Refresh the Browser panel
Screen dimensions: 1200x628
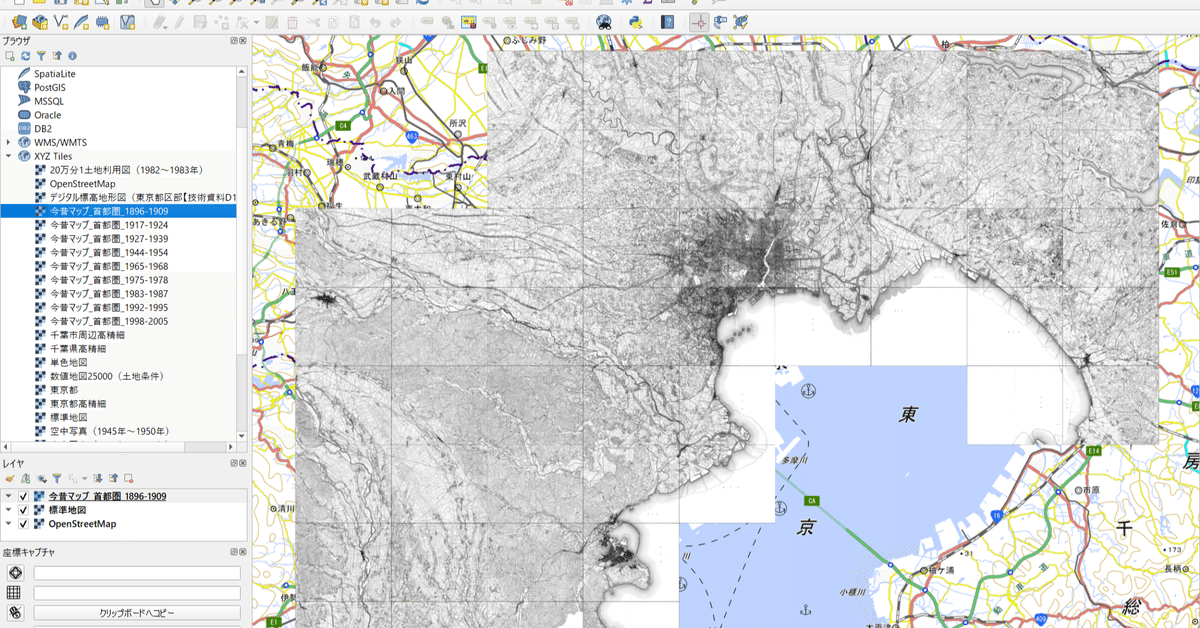click(x=26, y=56)
